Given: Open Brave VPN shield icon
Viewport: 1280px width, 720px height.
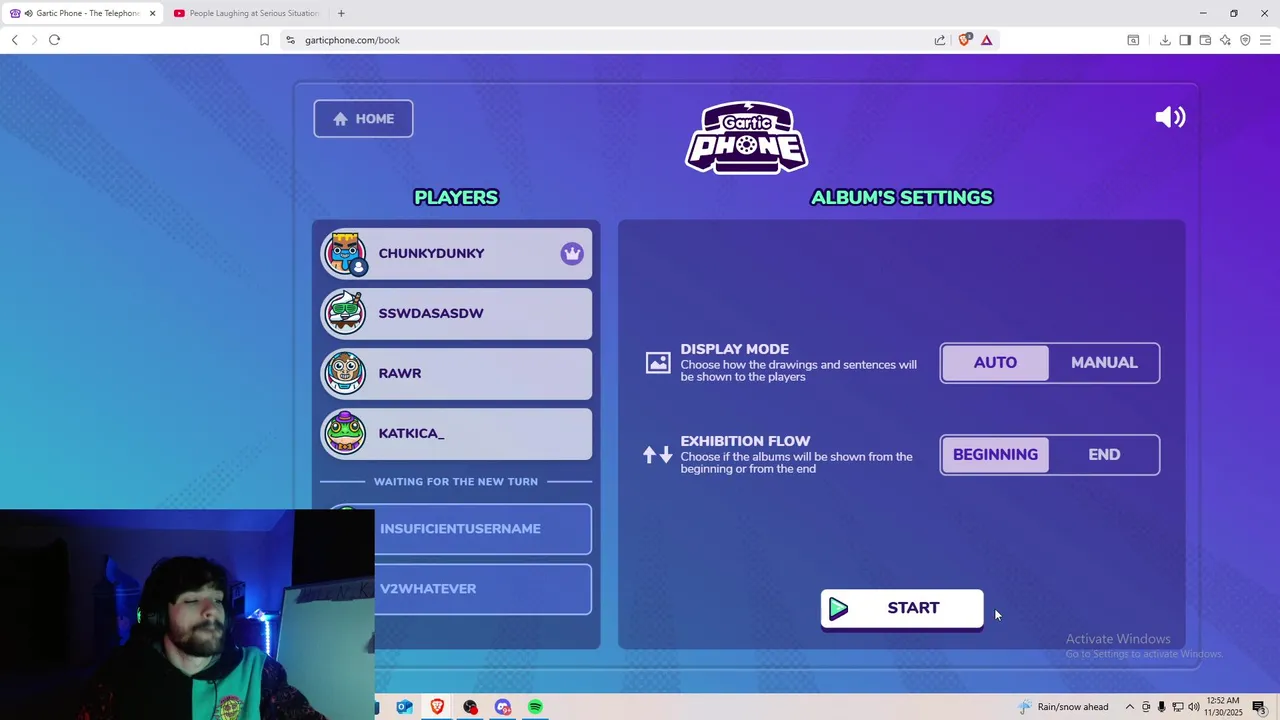Looking at the screenshot, I should click(1245, 40).
